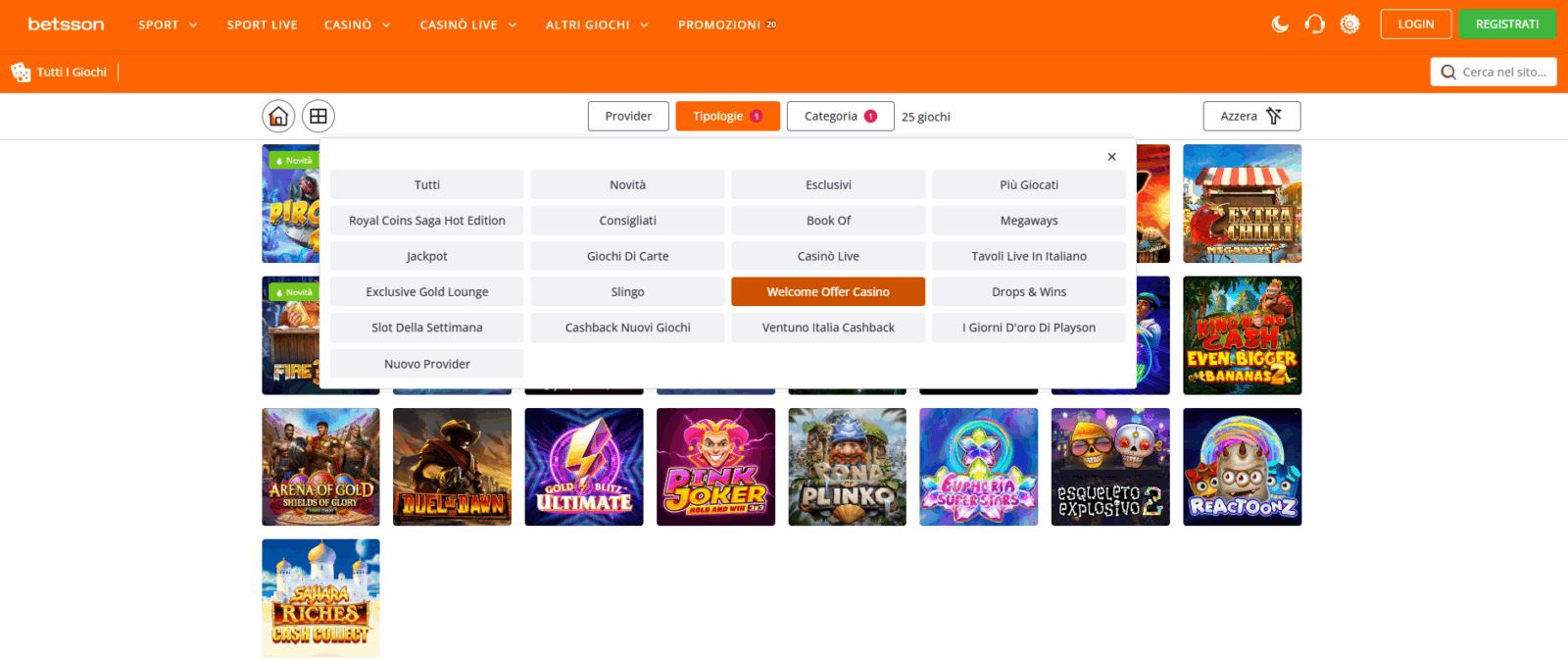Close the Tipologie filter panel
This screenshot has width=1568, height=661.
(x=1111, y=157)
